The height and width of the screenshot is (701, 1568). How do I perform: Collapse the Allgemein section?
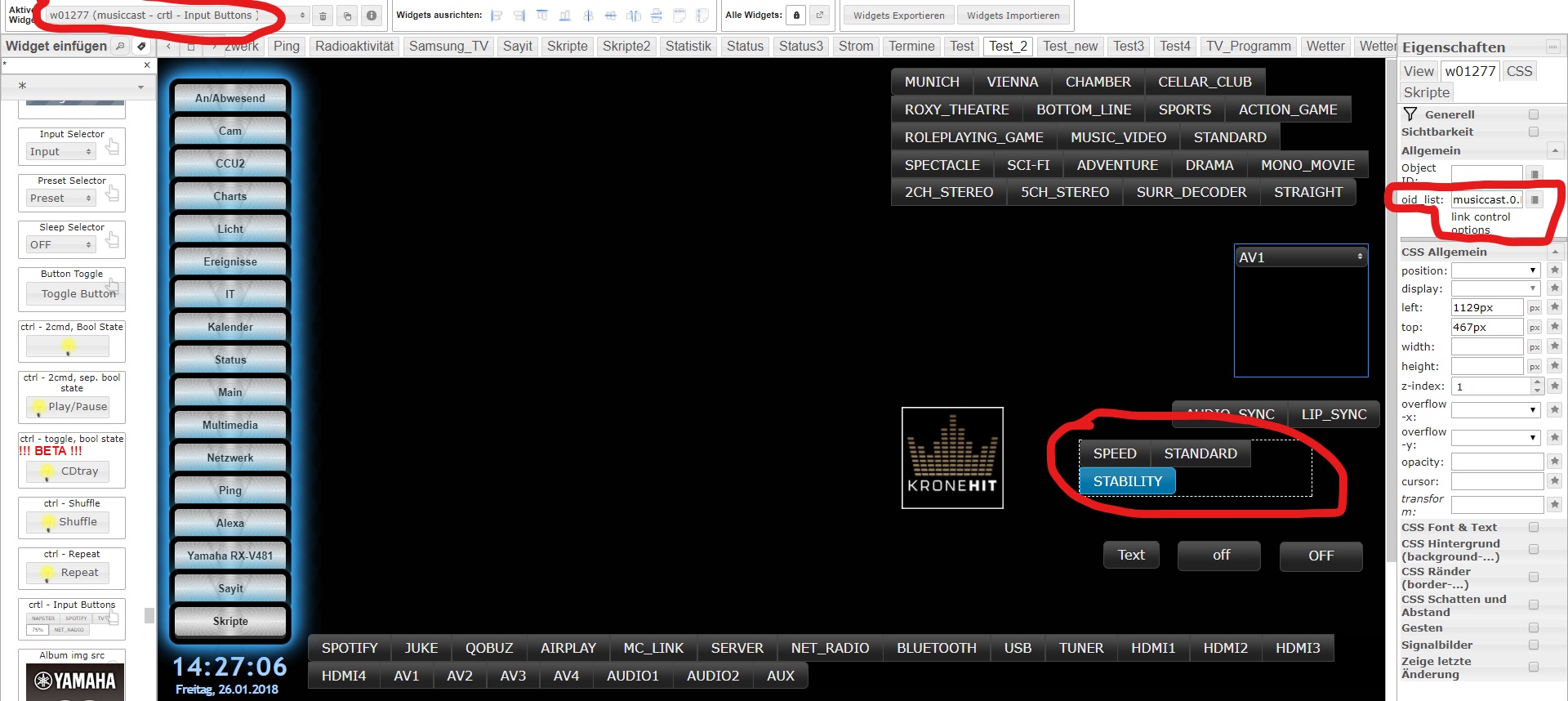(x=1555, y=151)
